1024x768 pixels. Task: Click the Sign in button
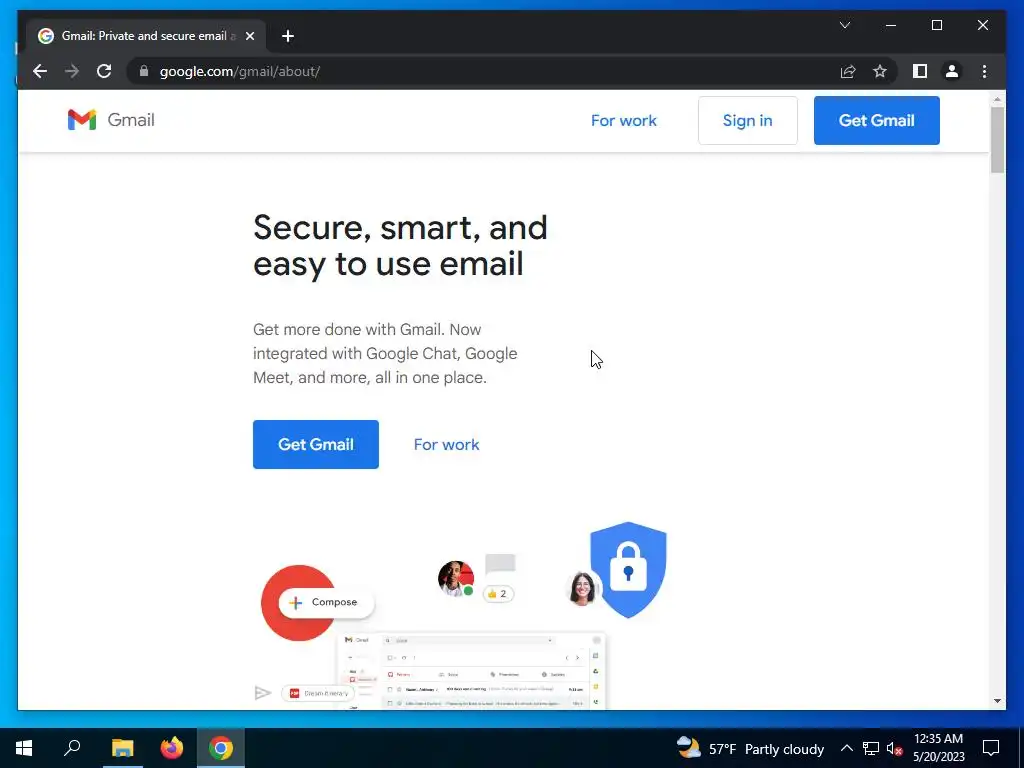[x=747, y=121]
